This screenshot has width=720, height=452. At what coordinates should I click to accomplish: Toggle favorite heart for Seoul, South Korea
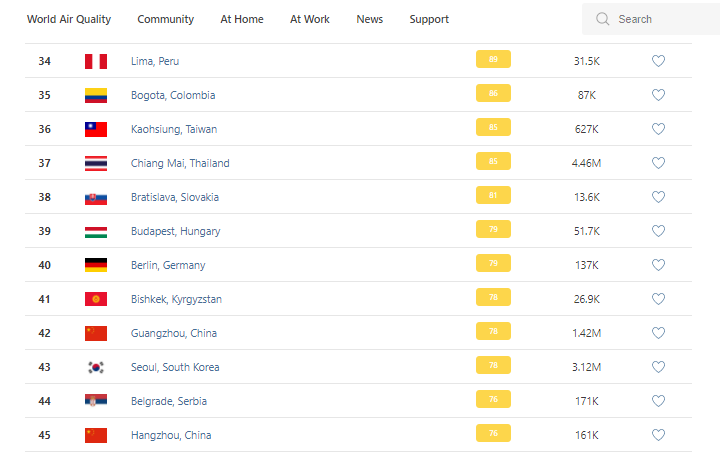point(658,367)
